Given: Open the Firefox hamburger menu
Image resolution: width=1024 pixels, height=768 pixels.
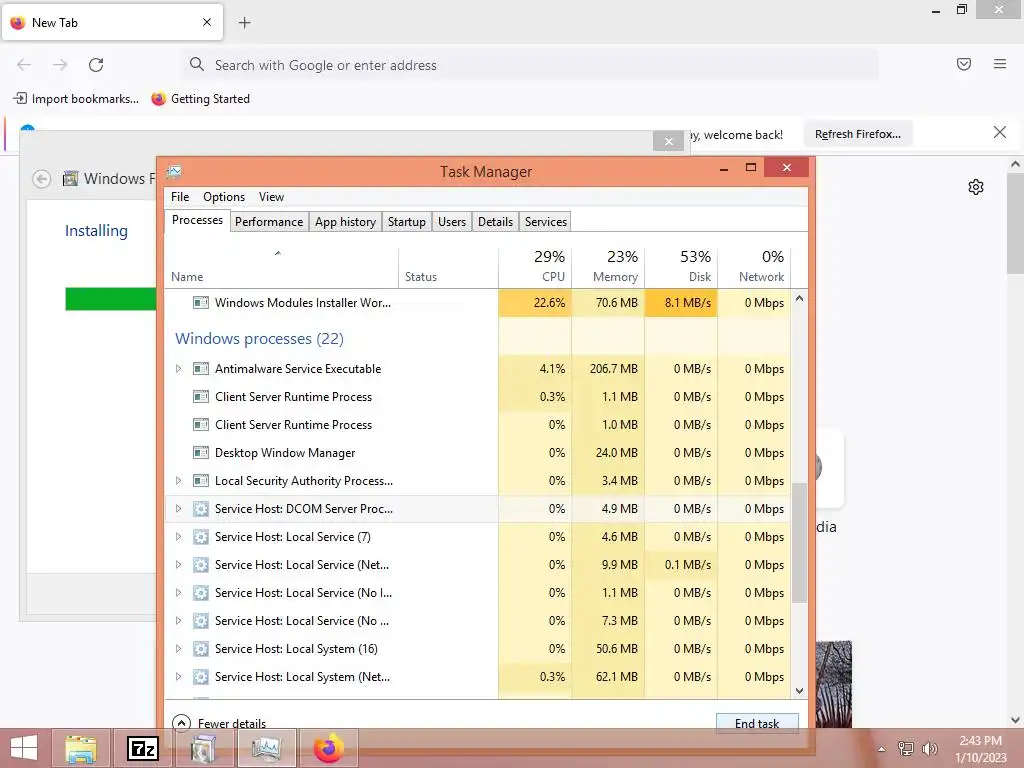Looking at the screenshot, I should pyautogui.click(x=1000, y=64).
